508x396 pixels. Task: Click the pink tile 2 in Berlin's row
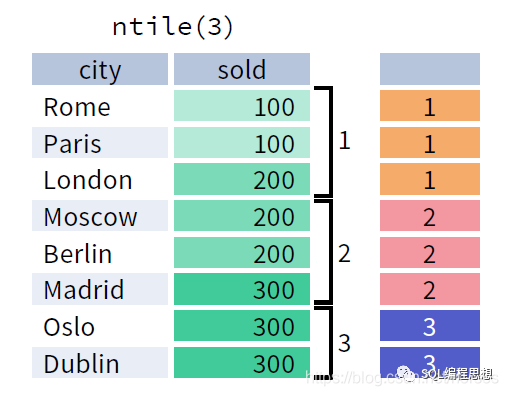pos(430,252)
